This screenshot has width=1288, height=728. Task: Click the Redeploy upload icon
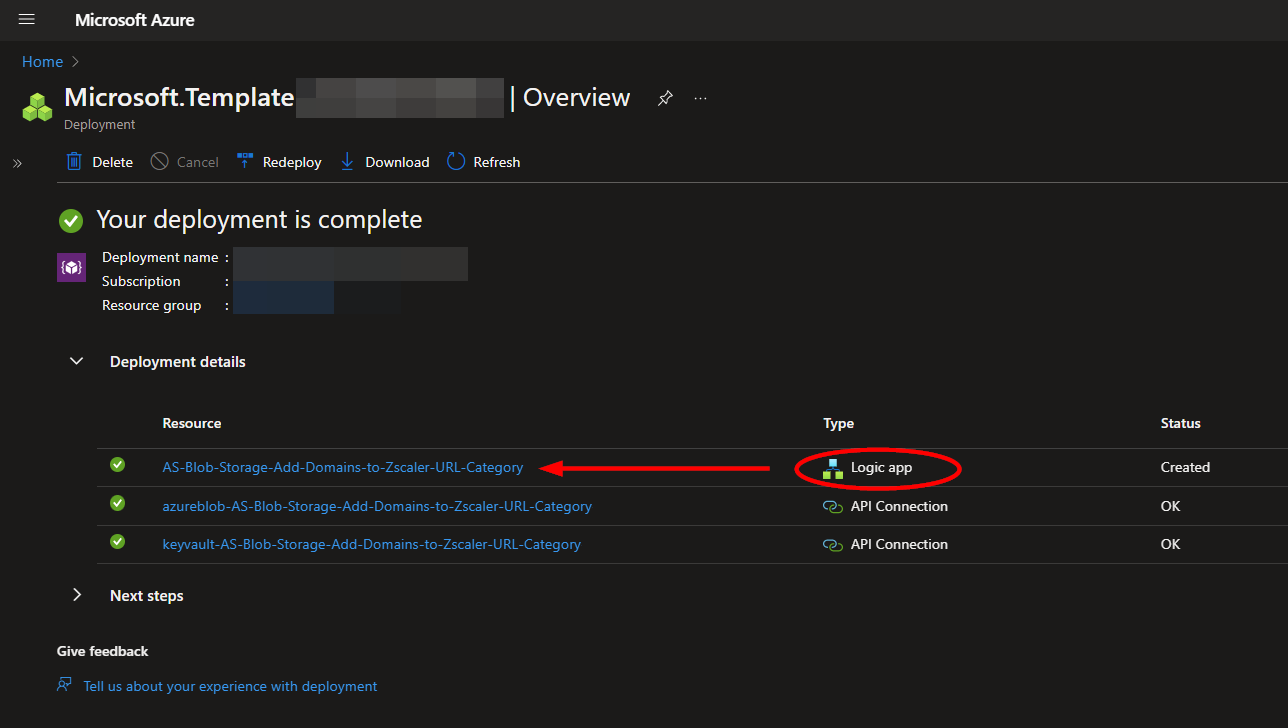[245, 161]
